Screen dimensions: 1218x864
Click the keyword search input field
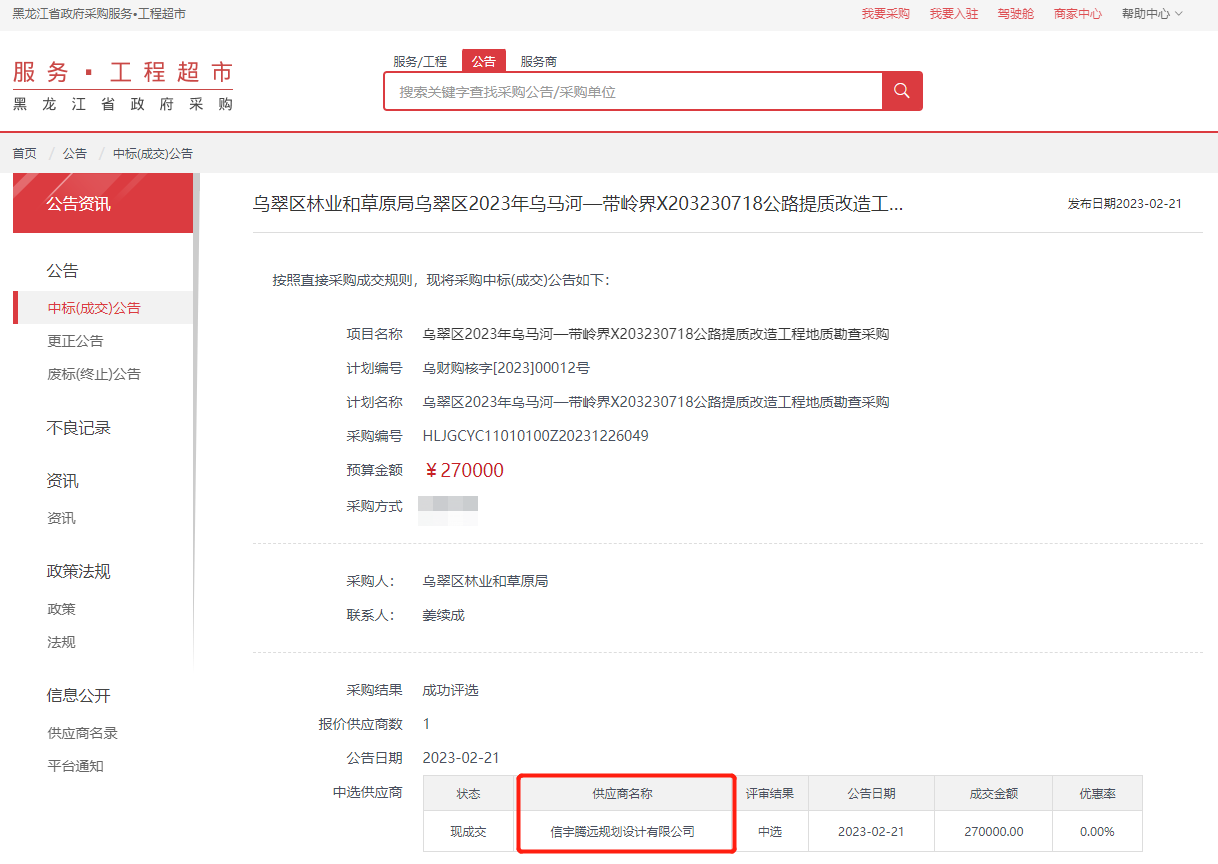[x=630, y=90]
